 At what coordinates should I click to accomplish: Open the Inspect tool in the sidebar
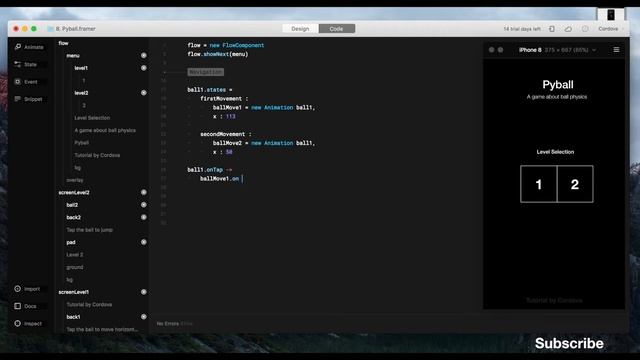(29, 324)
